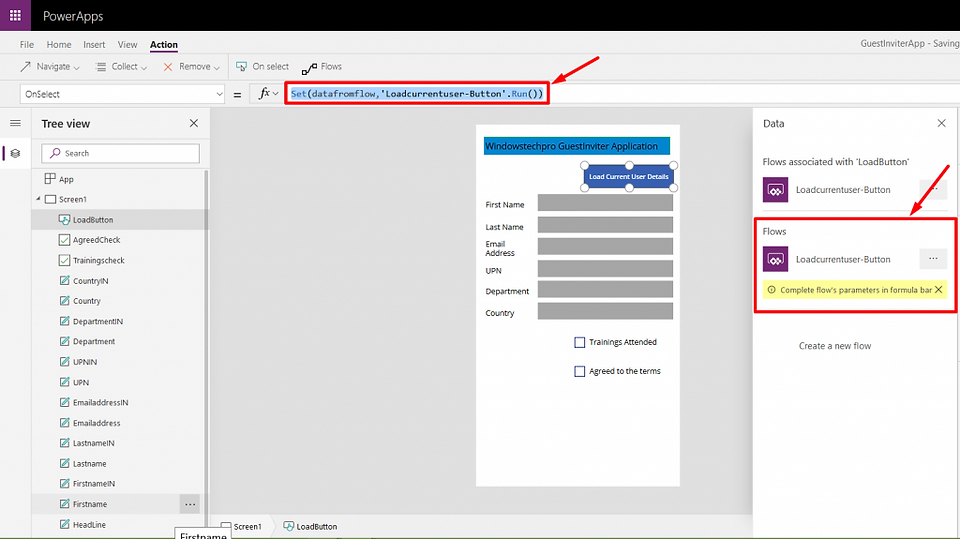Open the Insert tab
960x539 pixels.
pyautogui.click(x=94, y=45)
